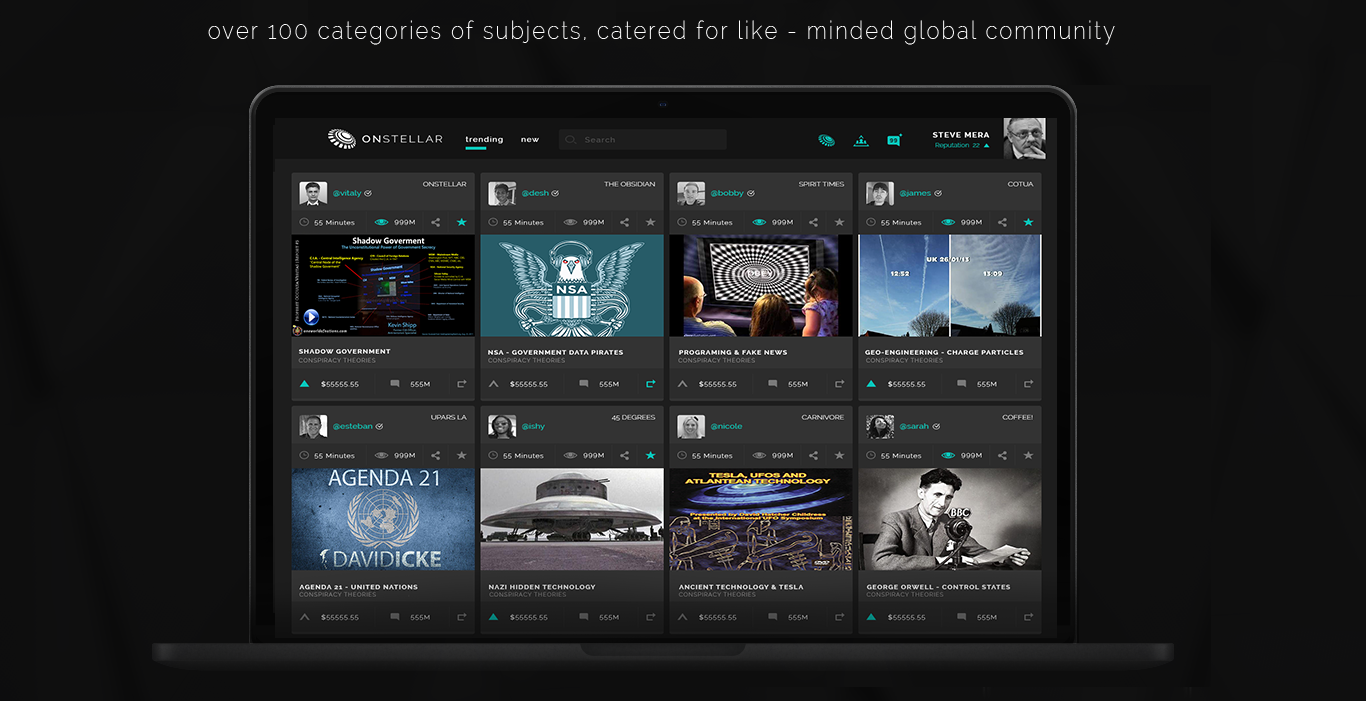Expand the reputation arrow under Steve Mera

pyautogui.click(x=987, y=146)
